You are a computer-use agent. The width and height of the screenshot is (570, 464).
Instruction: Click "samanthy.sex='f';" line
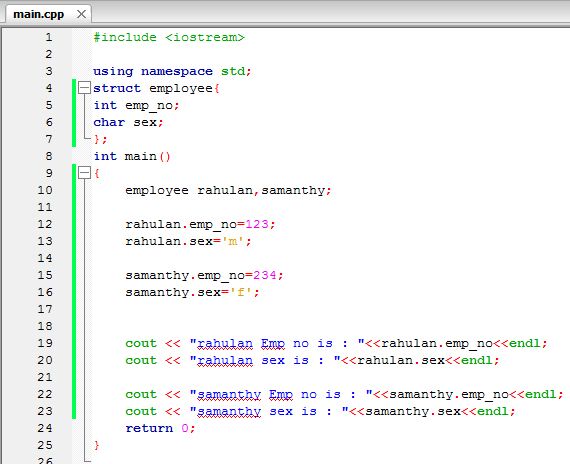coord(192,292)
